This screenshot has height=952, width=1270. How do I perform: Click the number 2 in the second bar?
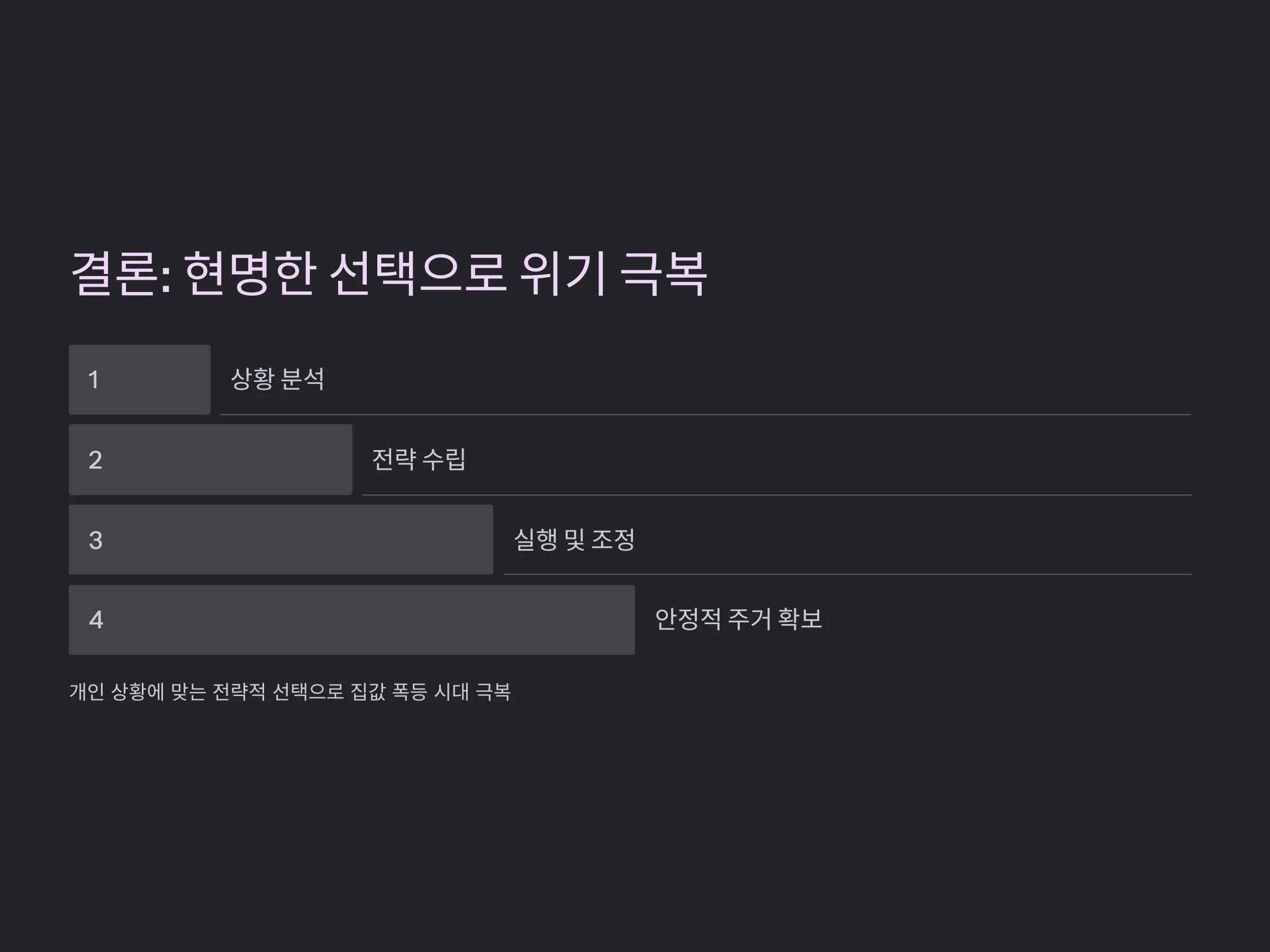(x=95, y=460)
